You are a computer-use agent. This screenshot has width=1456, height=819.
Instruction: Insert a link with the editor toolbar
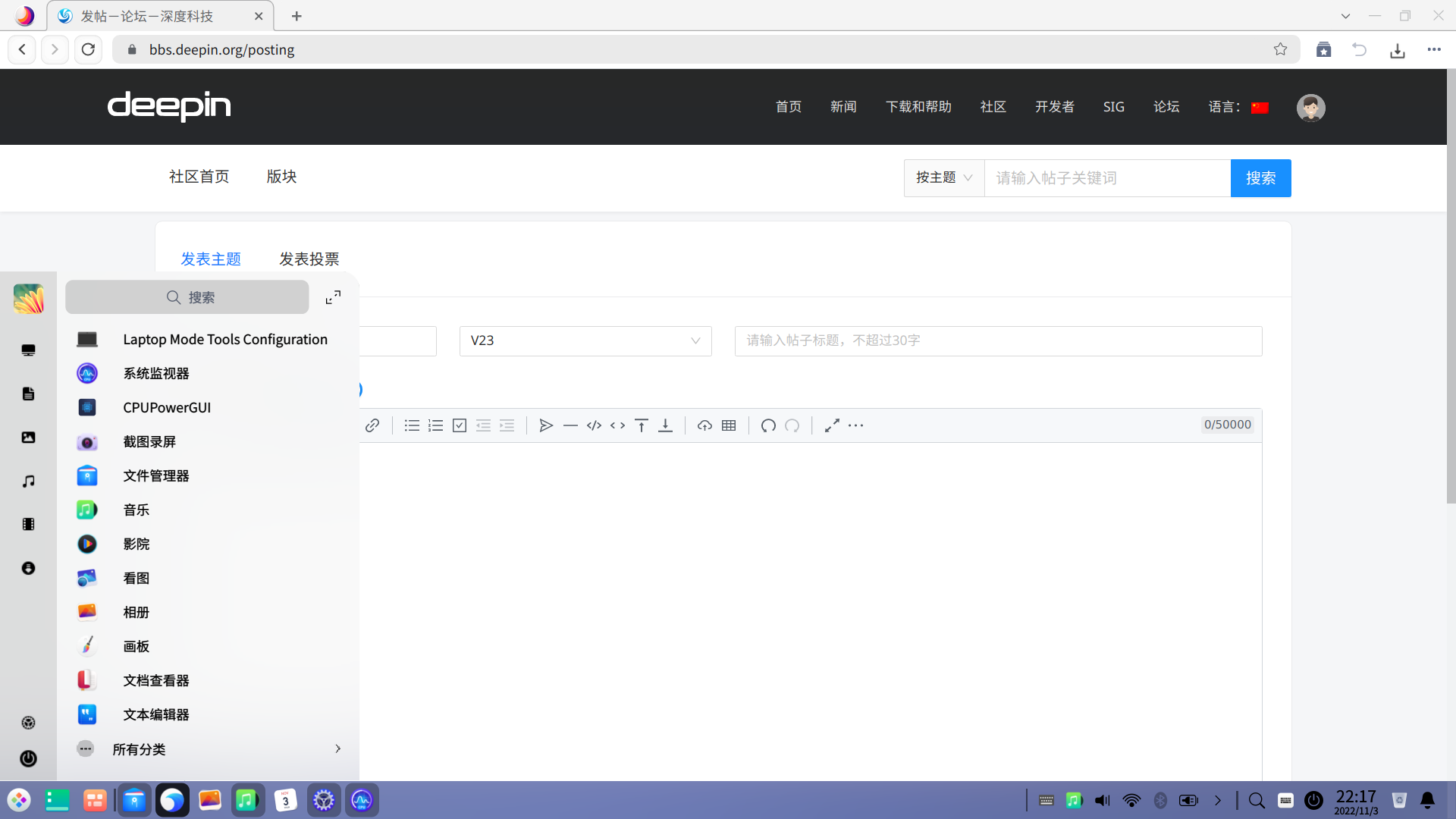click(x=372, y=425)
